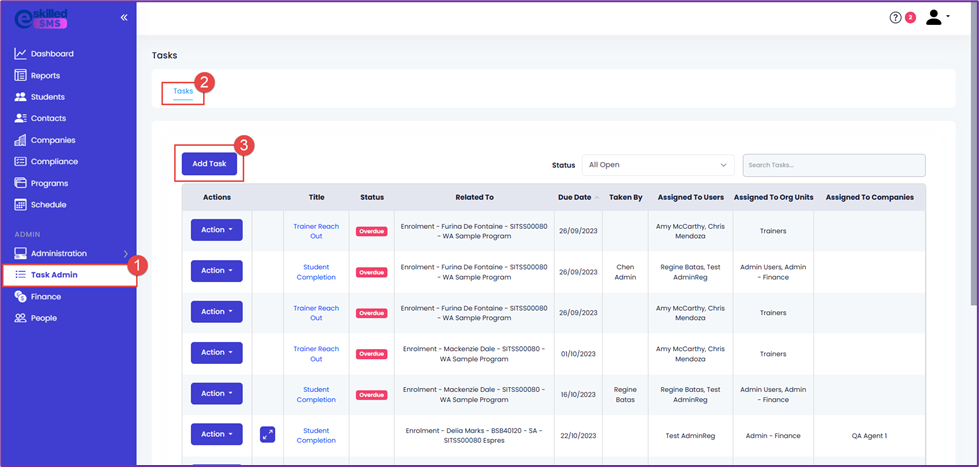Click the Add Task button

click(209, 164)
